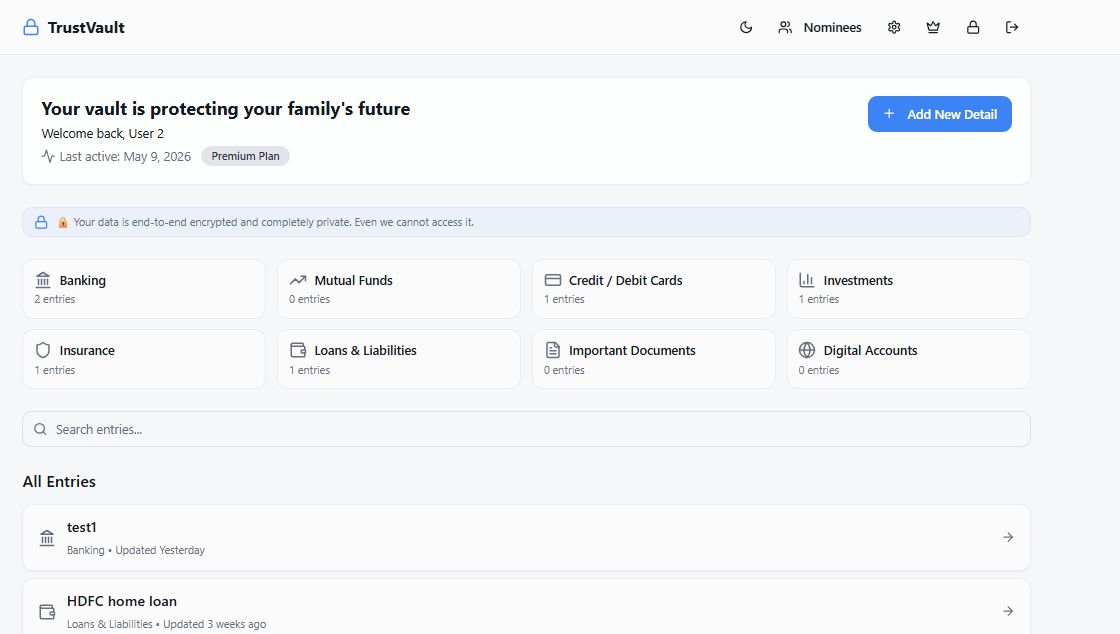The image size is (1120, 634).
Task: Click the Loans wallet icon in category card
Action: pos(298,350)
